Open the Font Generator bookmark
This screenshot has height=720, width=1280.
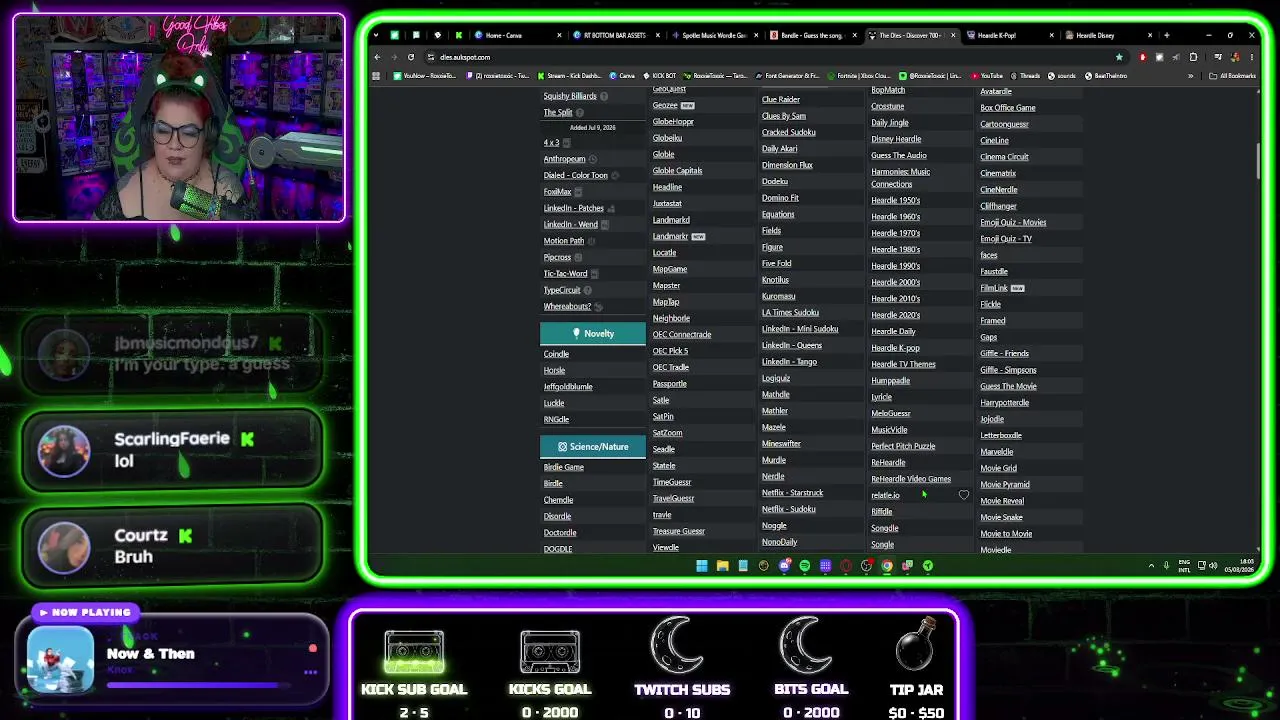(x=786, y=76)
